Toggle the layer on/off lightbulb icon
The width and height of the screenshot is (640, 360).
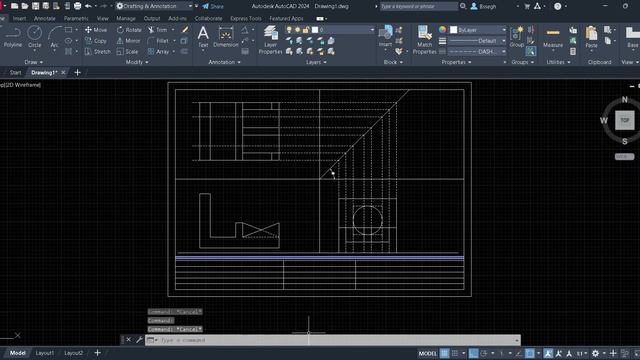tap(289, 30)
